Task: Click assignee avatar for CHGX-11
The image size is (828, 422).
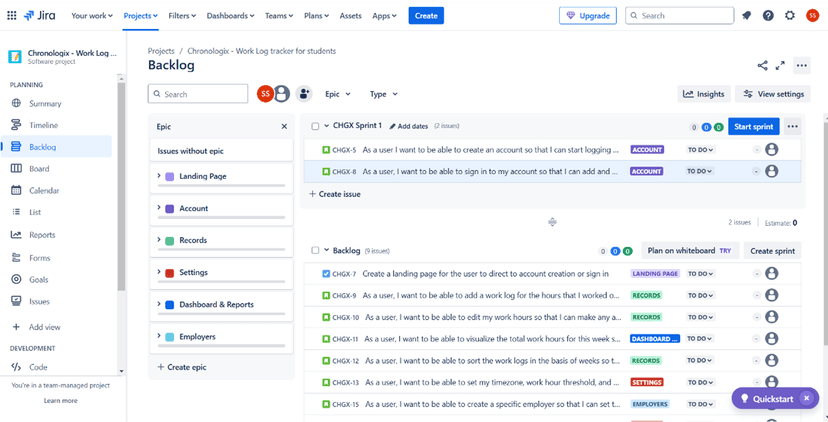Action: click(771, 339)
